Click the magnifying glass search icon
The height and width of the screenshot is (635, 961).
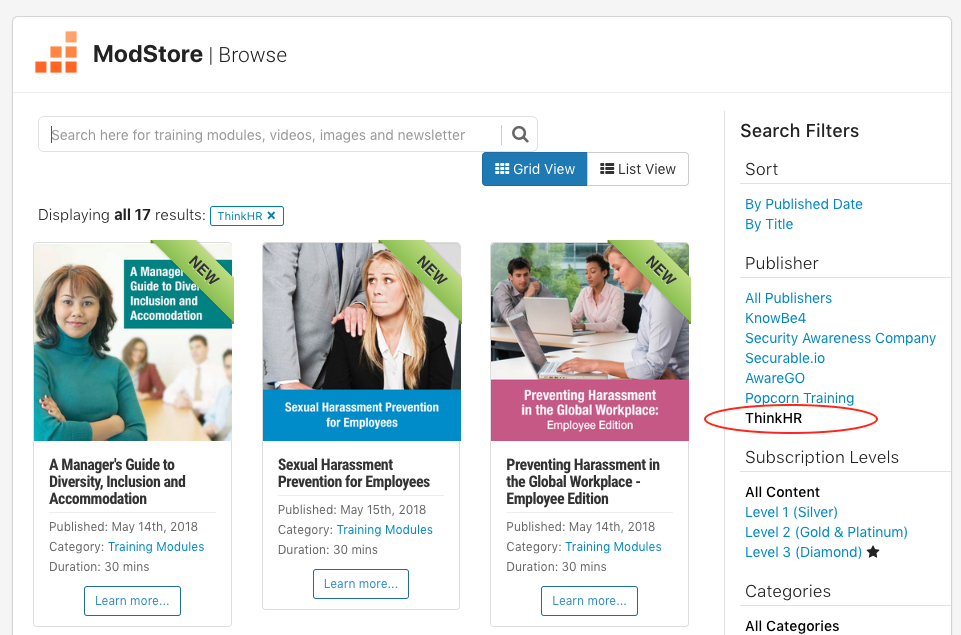[520, 135]
